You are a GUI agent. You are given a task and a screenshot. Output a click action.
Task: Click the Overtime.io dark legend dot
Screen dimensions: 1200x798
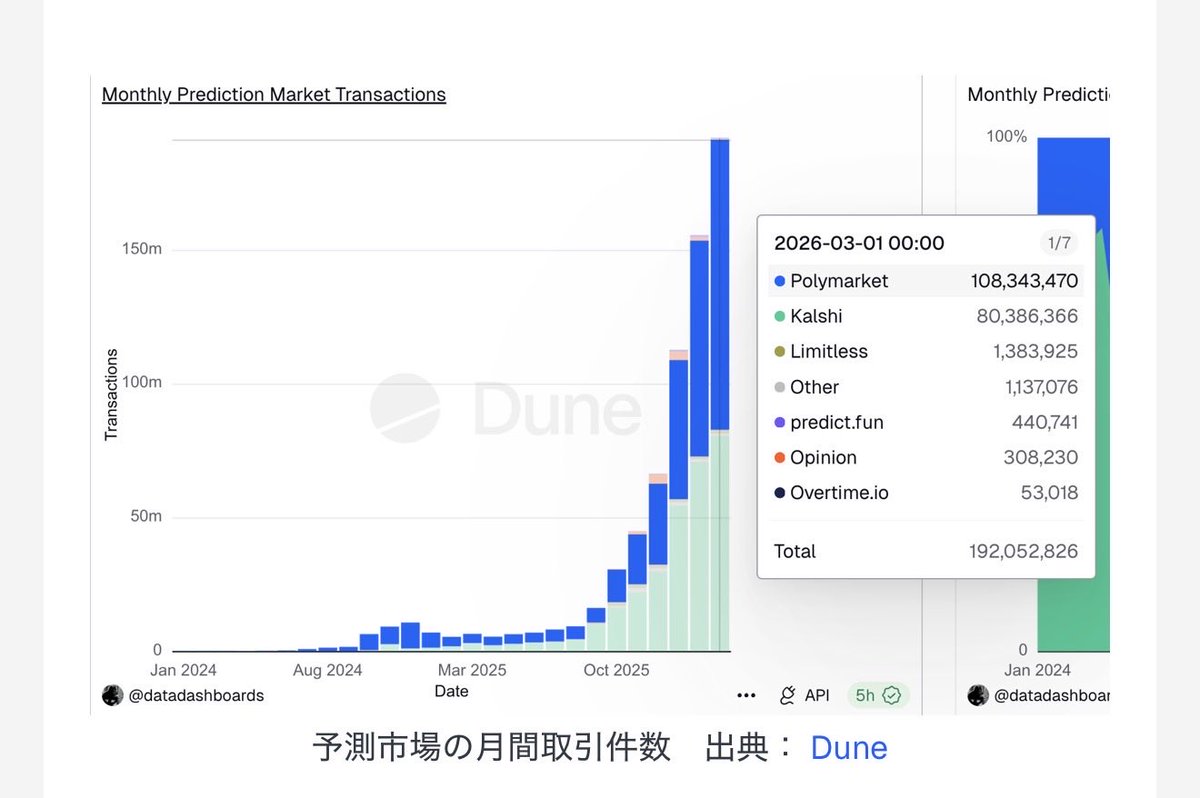(x=780, y=493)
